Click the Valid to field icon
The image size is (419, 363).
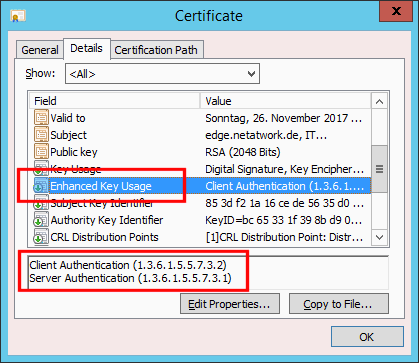pos(41,118)
